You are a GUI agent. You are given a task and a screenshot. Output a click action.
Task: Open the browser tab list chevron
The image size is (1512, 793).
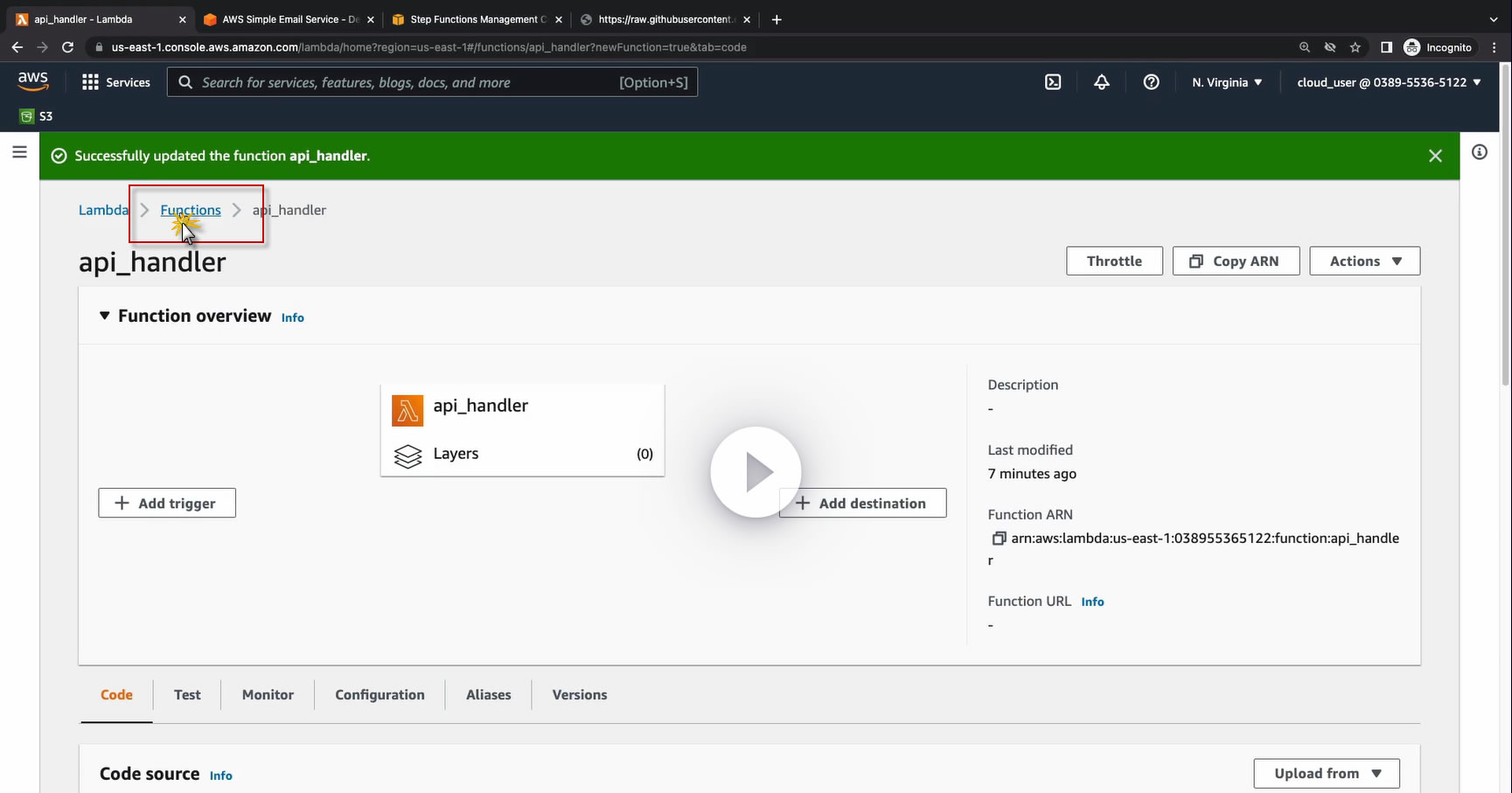(x=1493, y=19)
